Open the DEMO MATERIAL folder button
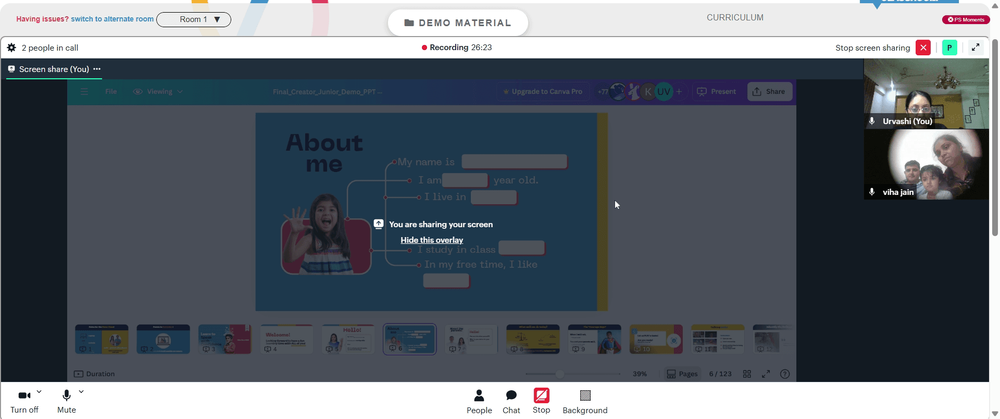The image size is (1000, 419). pos(458,23)
